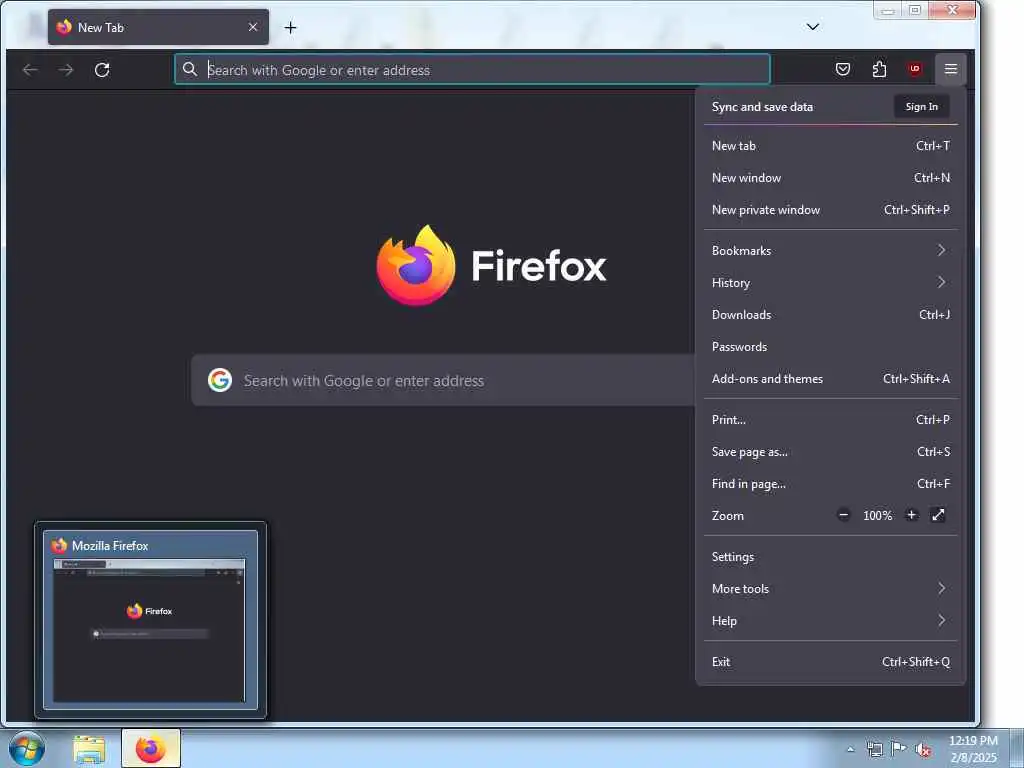Close the New Tab tab
Viewport: 1024px width, 768px height.
(x=253, y=27)
